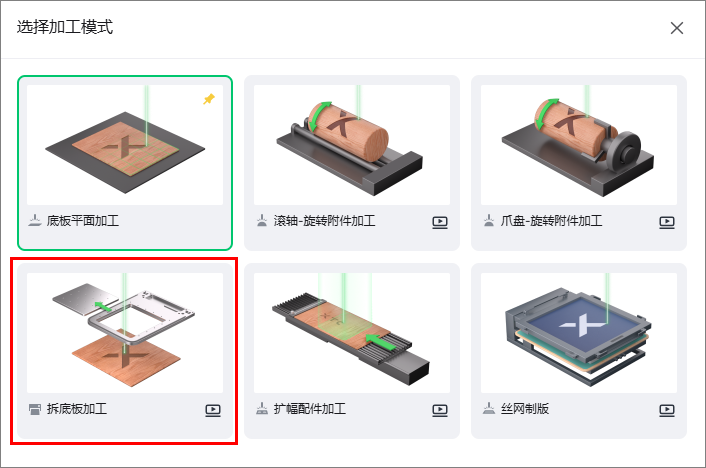Open video guide for 扩幅配件加工
This screenshot has width=706, height=468.
tap(440, 410)
